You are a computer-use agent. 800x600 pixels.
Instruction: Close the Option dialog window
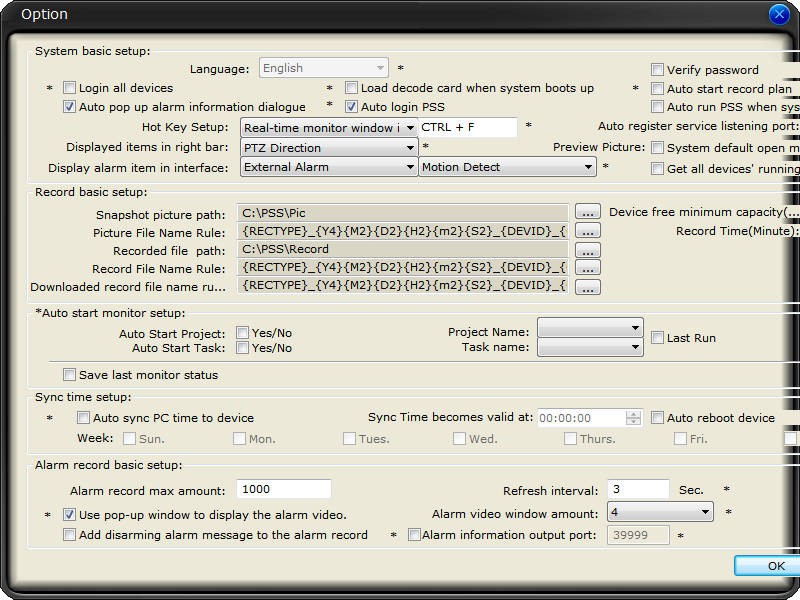tap(779, 15)
